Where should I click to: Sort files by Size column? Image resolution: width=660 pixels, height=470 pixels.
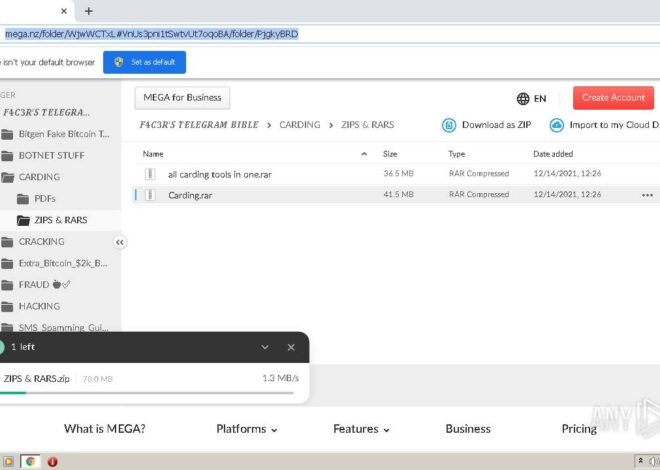pos(390,154)
